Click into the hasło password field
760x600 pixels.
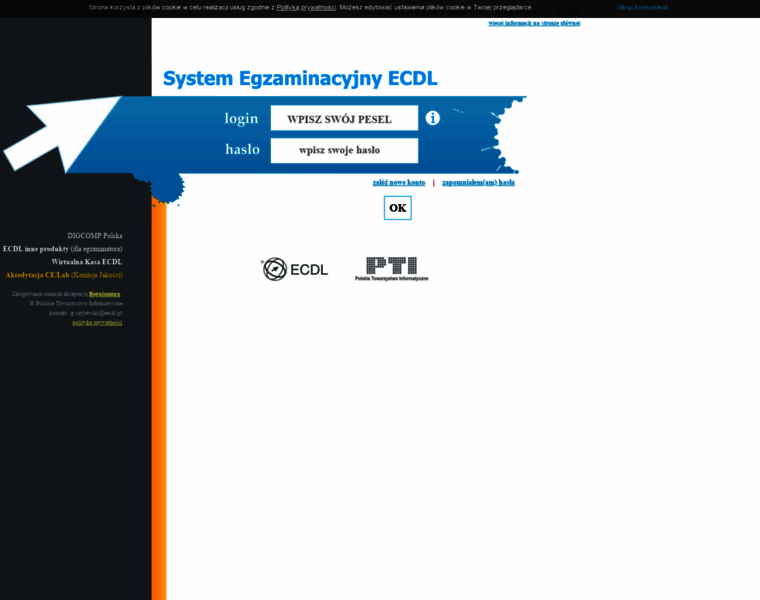344,150
